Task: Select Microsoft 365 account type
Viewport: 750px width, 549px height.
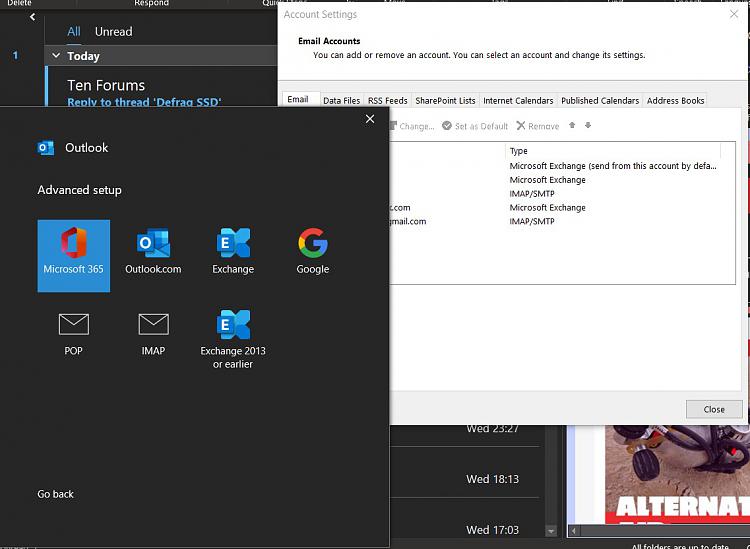Action: click(74, 256)
